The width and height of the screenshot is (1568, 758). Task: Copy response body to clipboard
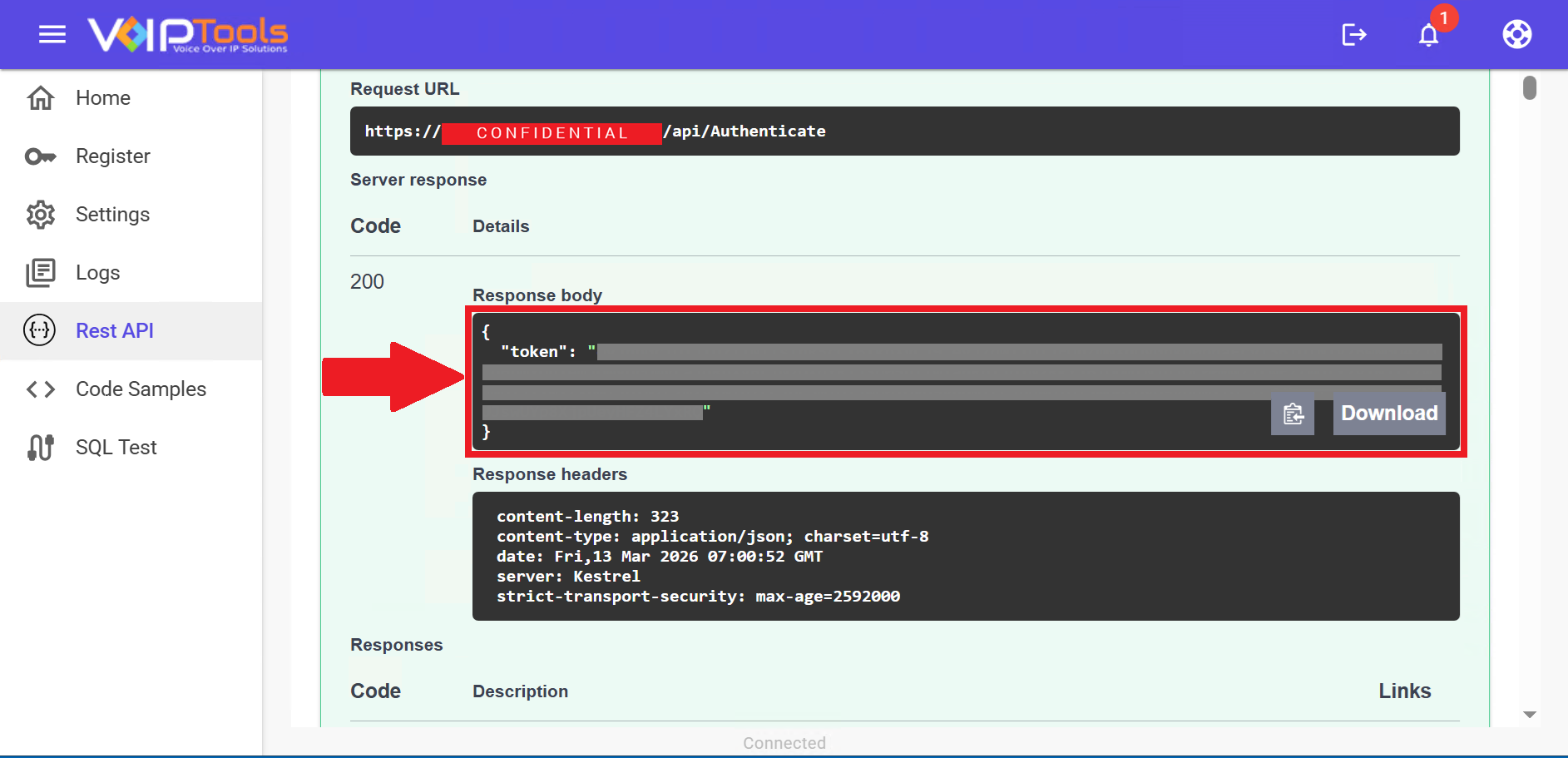pos(1292,414)
